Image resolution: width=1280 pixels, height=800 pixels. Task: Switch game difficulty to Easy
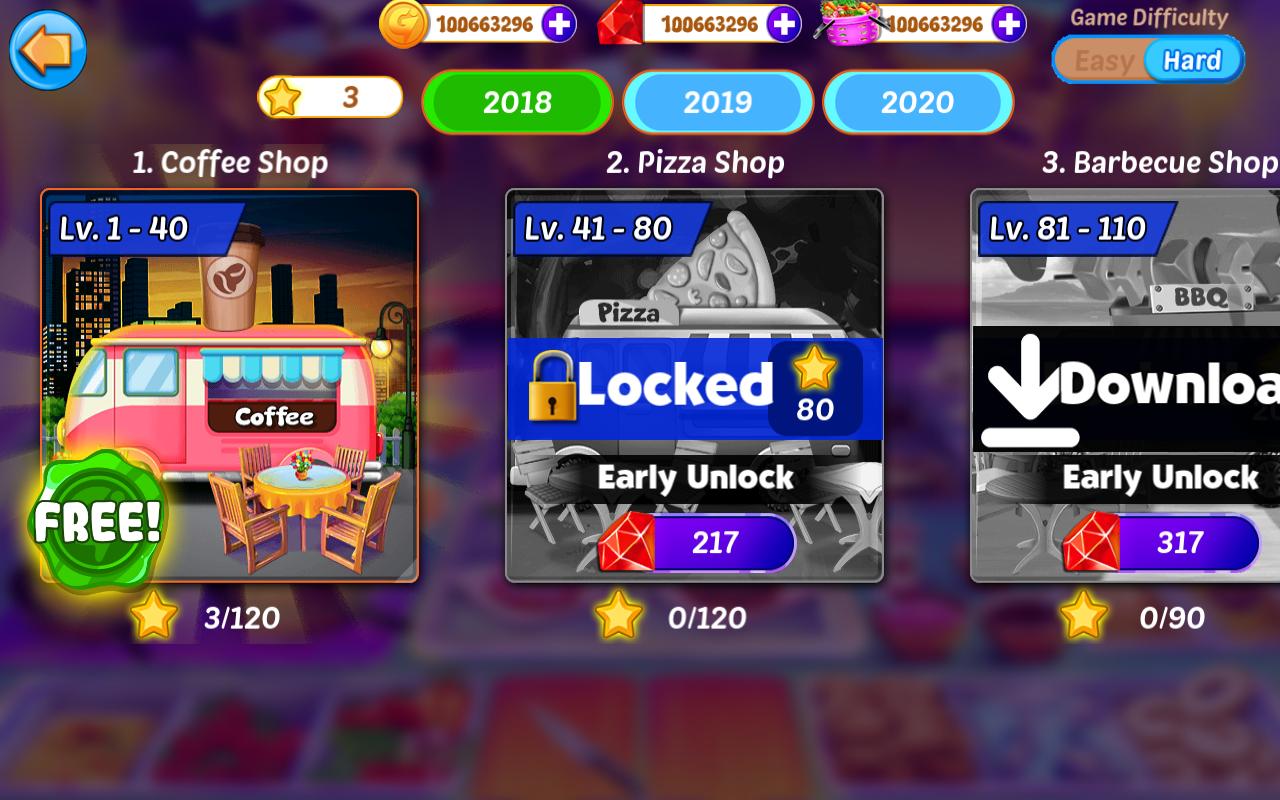tap(1104, 60)
